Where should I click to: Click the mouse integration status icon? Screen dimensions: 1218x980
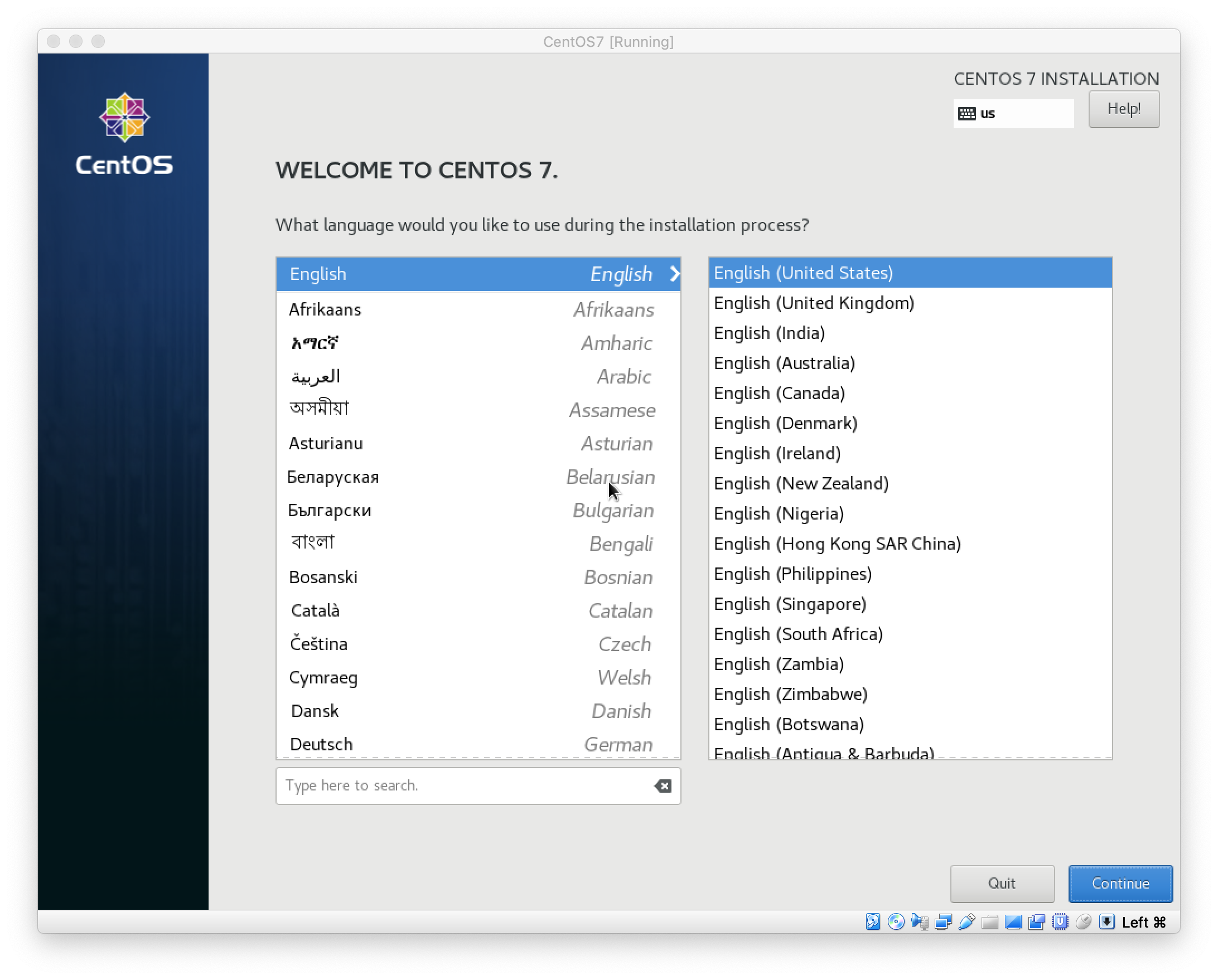coord(1084,922)
